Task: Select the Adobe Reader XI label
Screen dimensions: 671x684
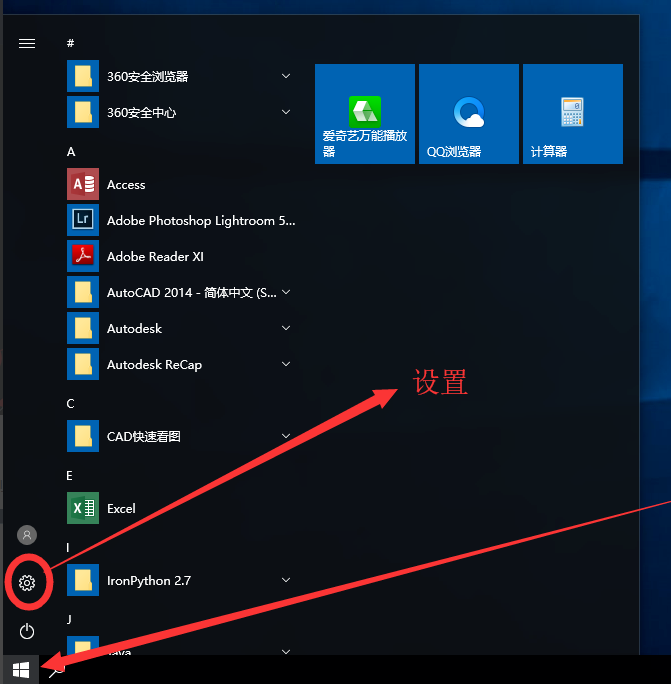Action: (155, 256)
